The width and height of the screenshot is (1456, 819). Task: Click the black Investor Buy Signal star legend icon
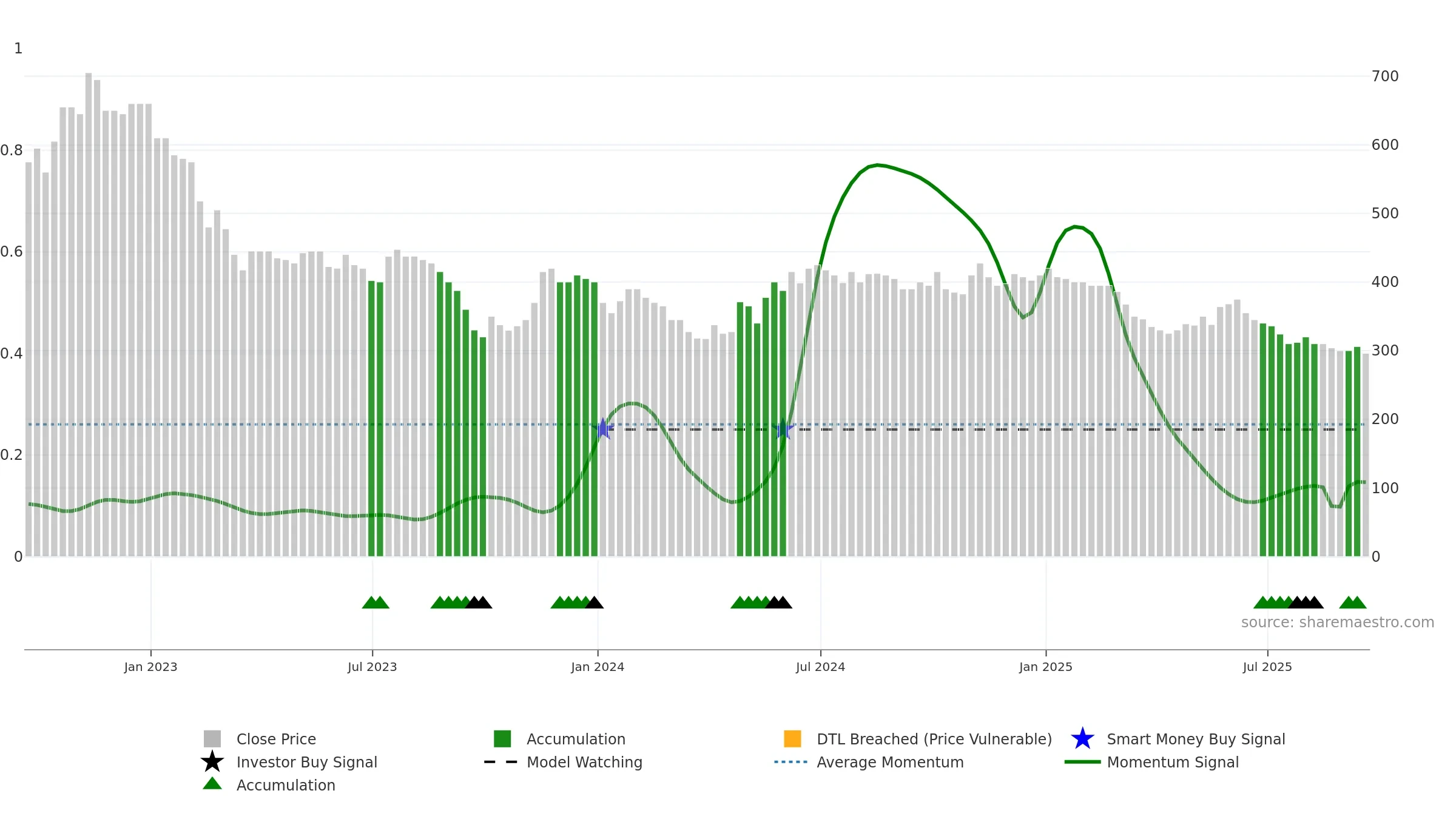[212, 761]
